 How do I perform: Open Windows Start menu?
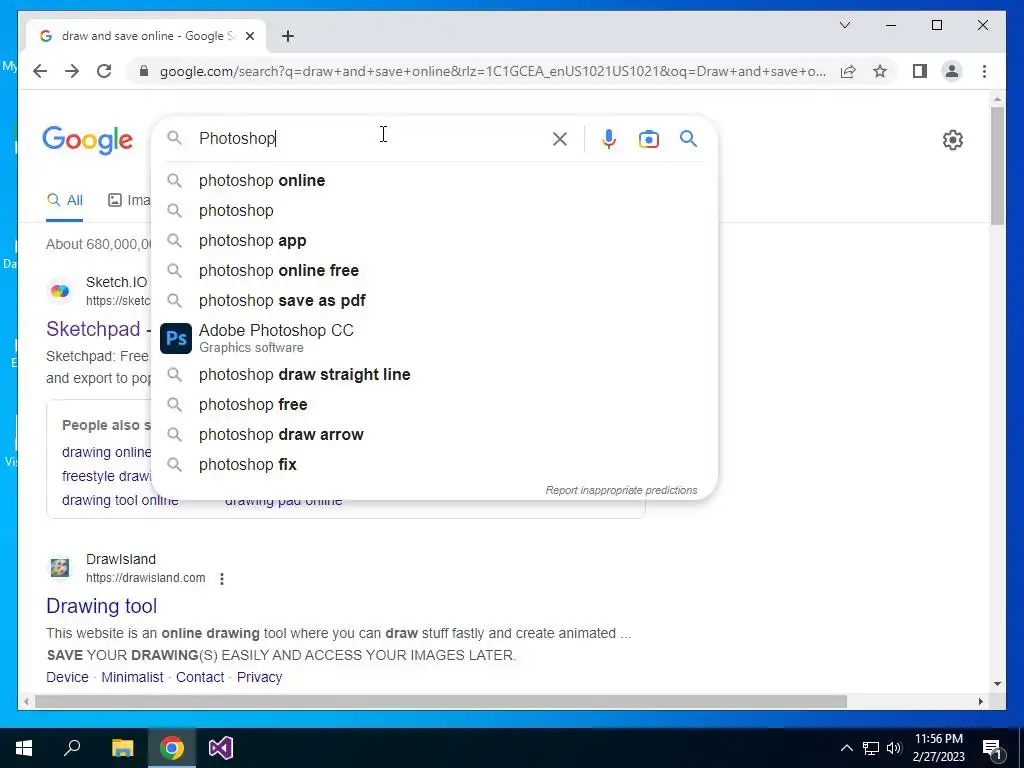24,748
